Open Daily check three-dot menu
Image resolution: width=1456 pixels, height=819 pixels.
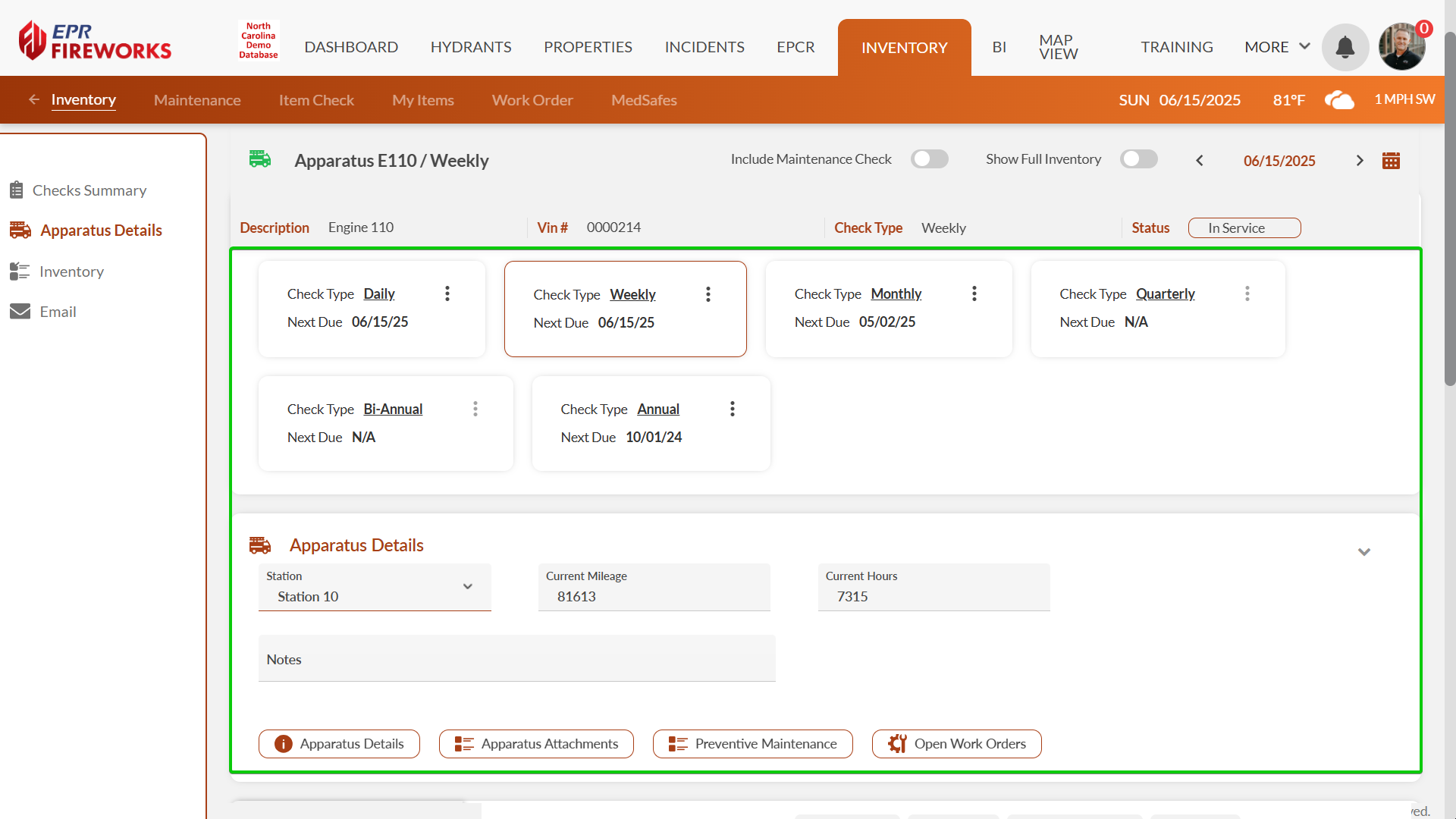click(447, 293)
